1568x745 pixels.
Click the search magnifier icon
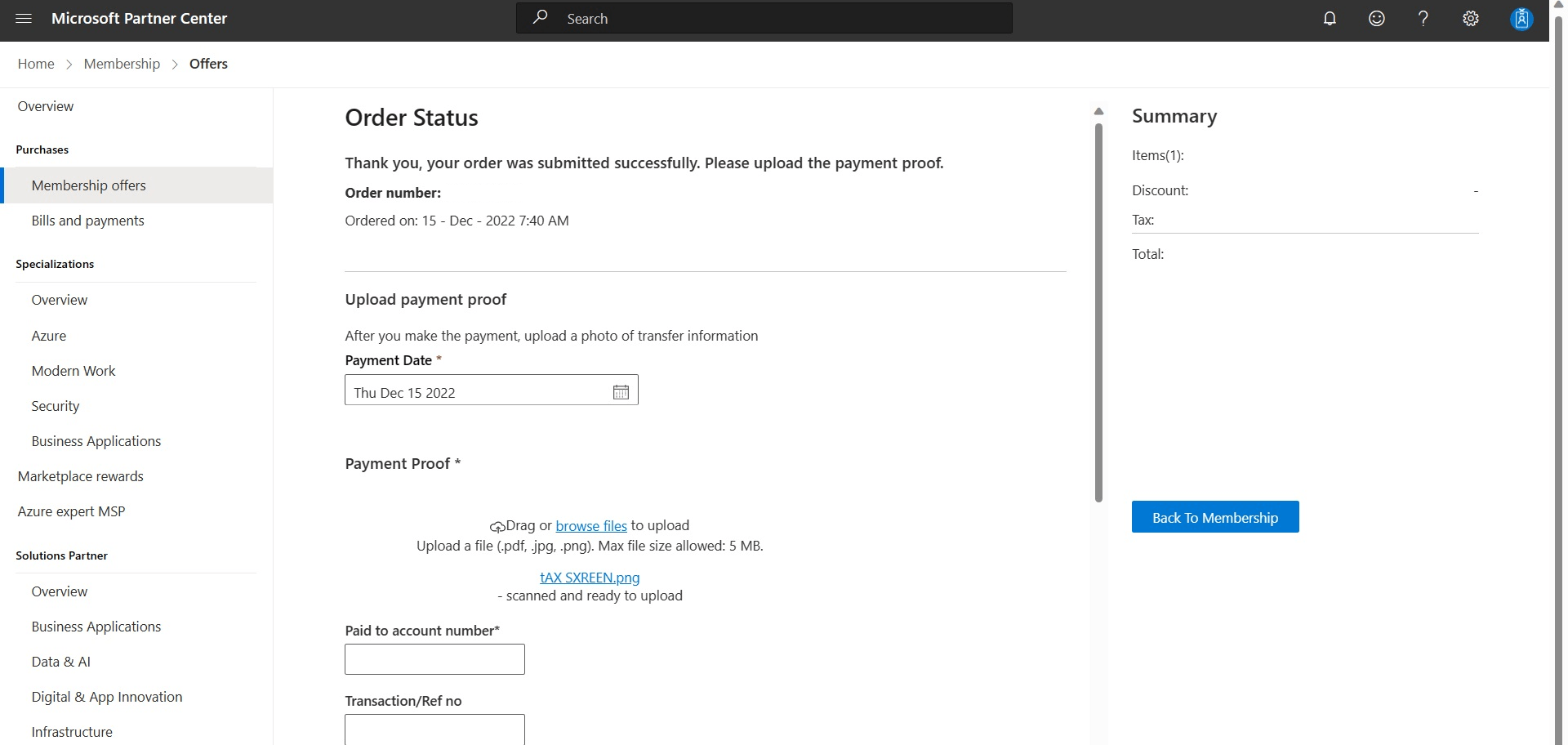541,17
